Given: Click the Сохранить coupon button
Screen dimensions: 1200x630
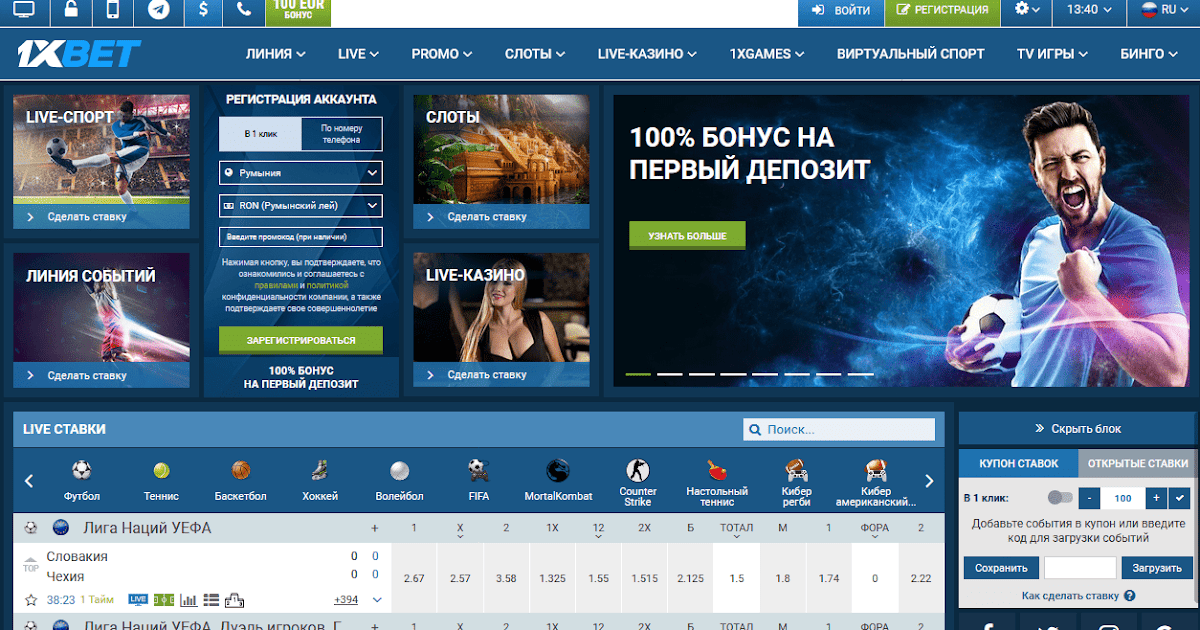Looking at the screenshot, I should point(1001,568).
